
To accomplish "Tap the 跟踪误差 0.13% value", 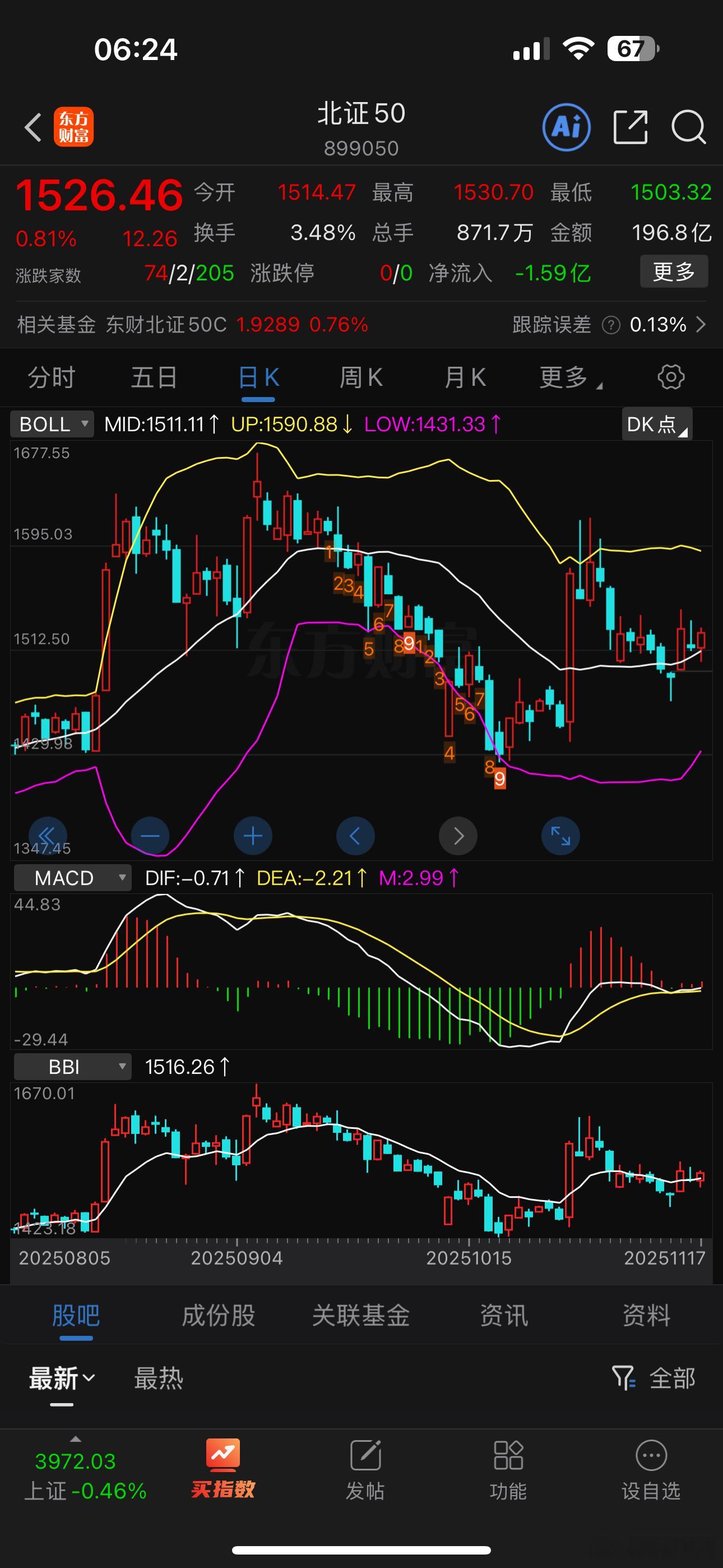I will 658,325.
